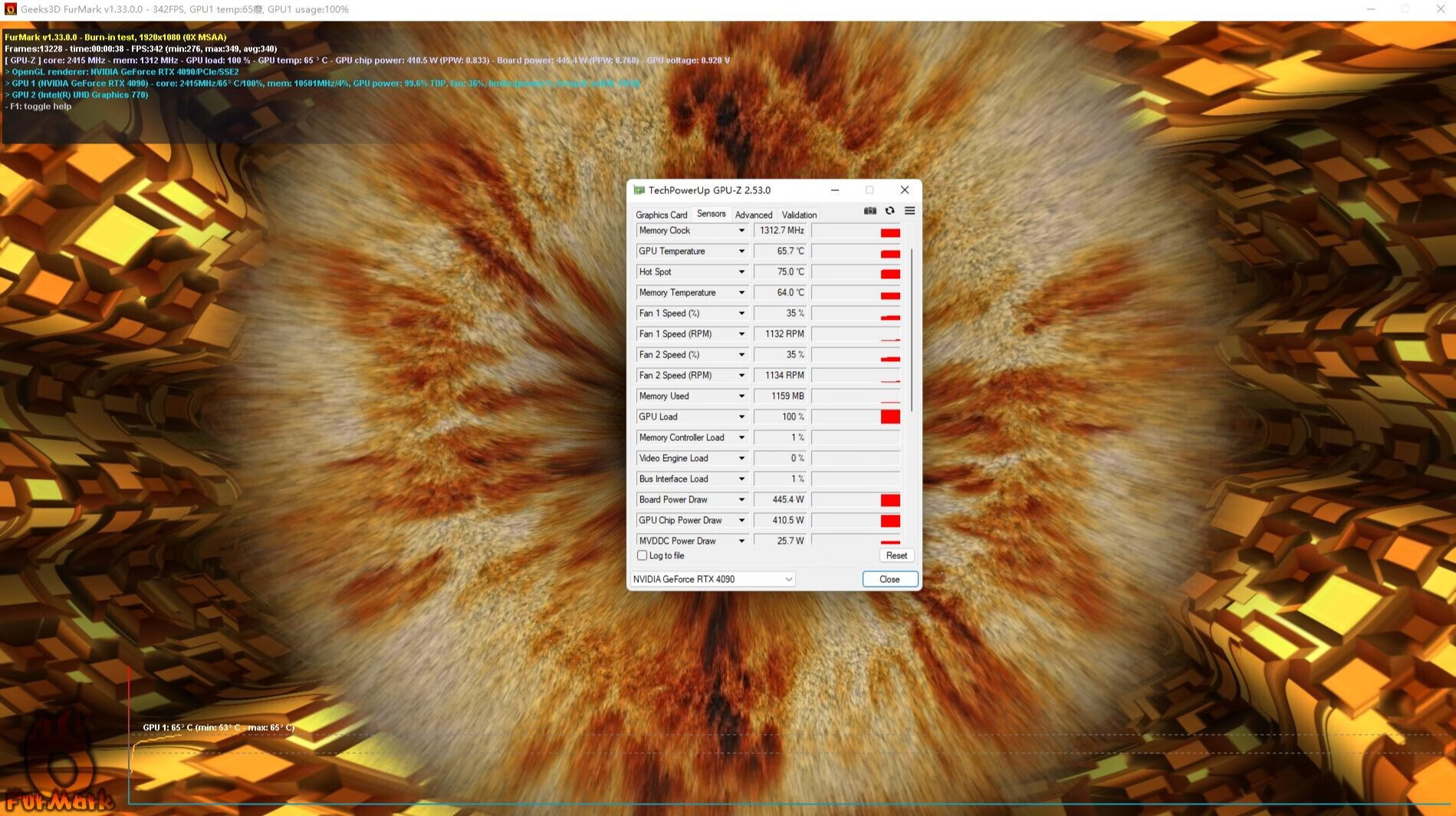Click the 64.0 °C memory temperature value

pyautogui.click(x=780, y=293)
